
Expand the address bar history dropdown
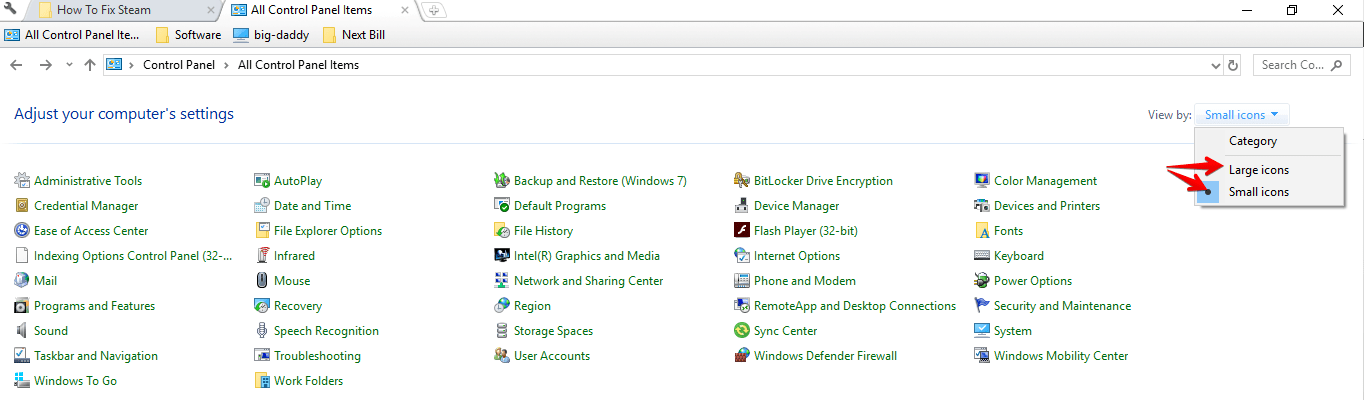click(x=1215, y=65)
